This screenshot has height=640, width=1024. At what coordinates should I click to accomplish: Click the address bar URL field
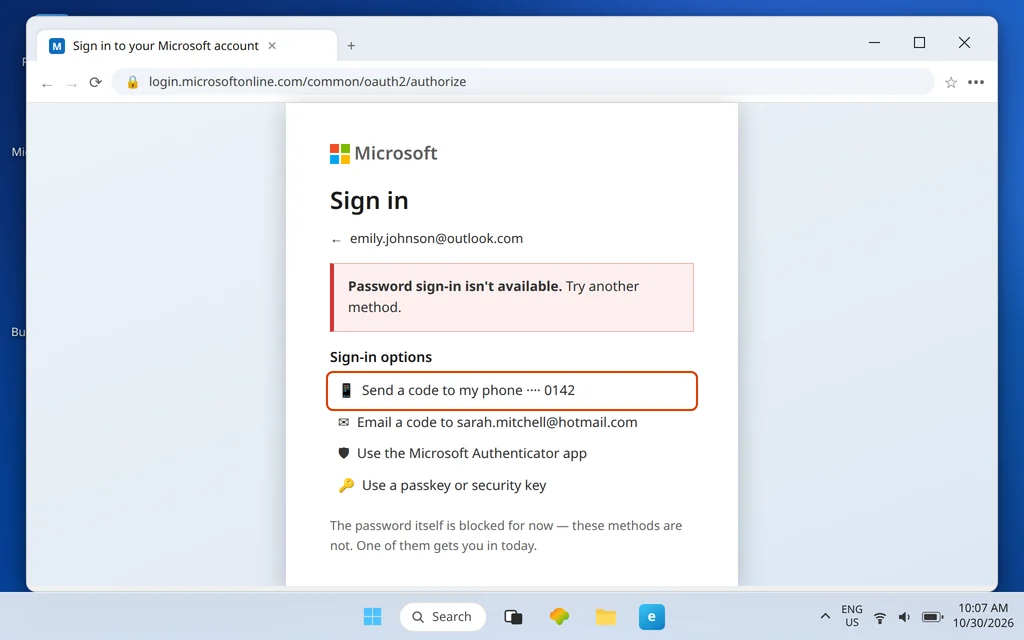522,82
